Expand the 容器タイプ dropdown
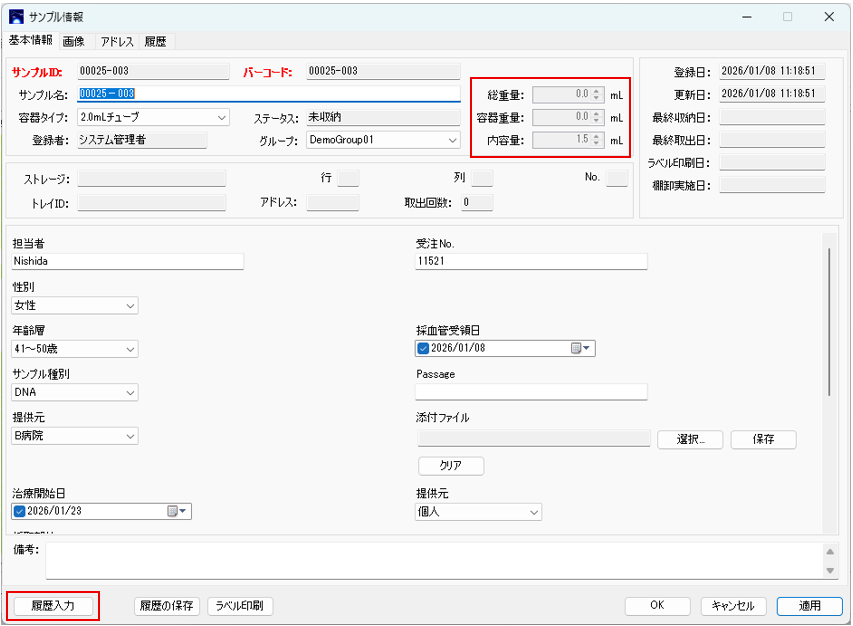This screenshot has height=626, width=853. tap(222, 117)
